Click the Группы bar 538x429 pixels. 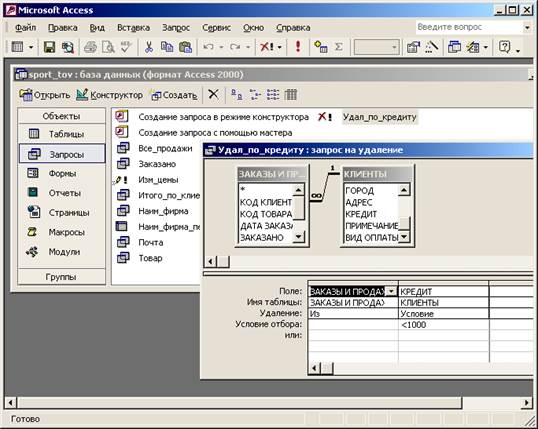(x=61, y=277)
